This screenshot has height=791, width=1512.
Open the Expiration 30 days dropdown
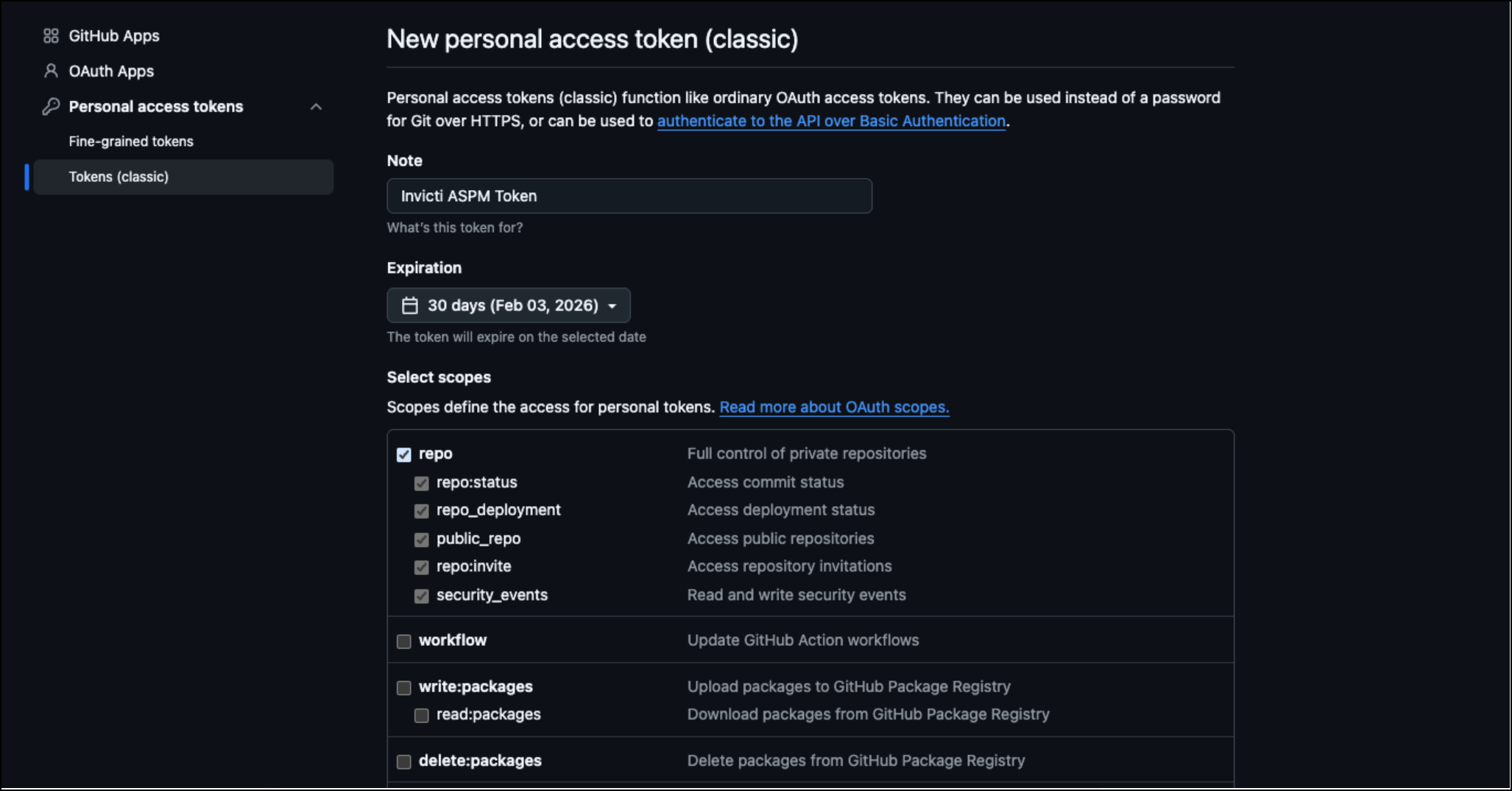(x=509, y=306)
